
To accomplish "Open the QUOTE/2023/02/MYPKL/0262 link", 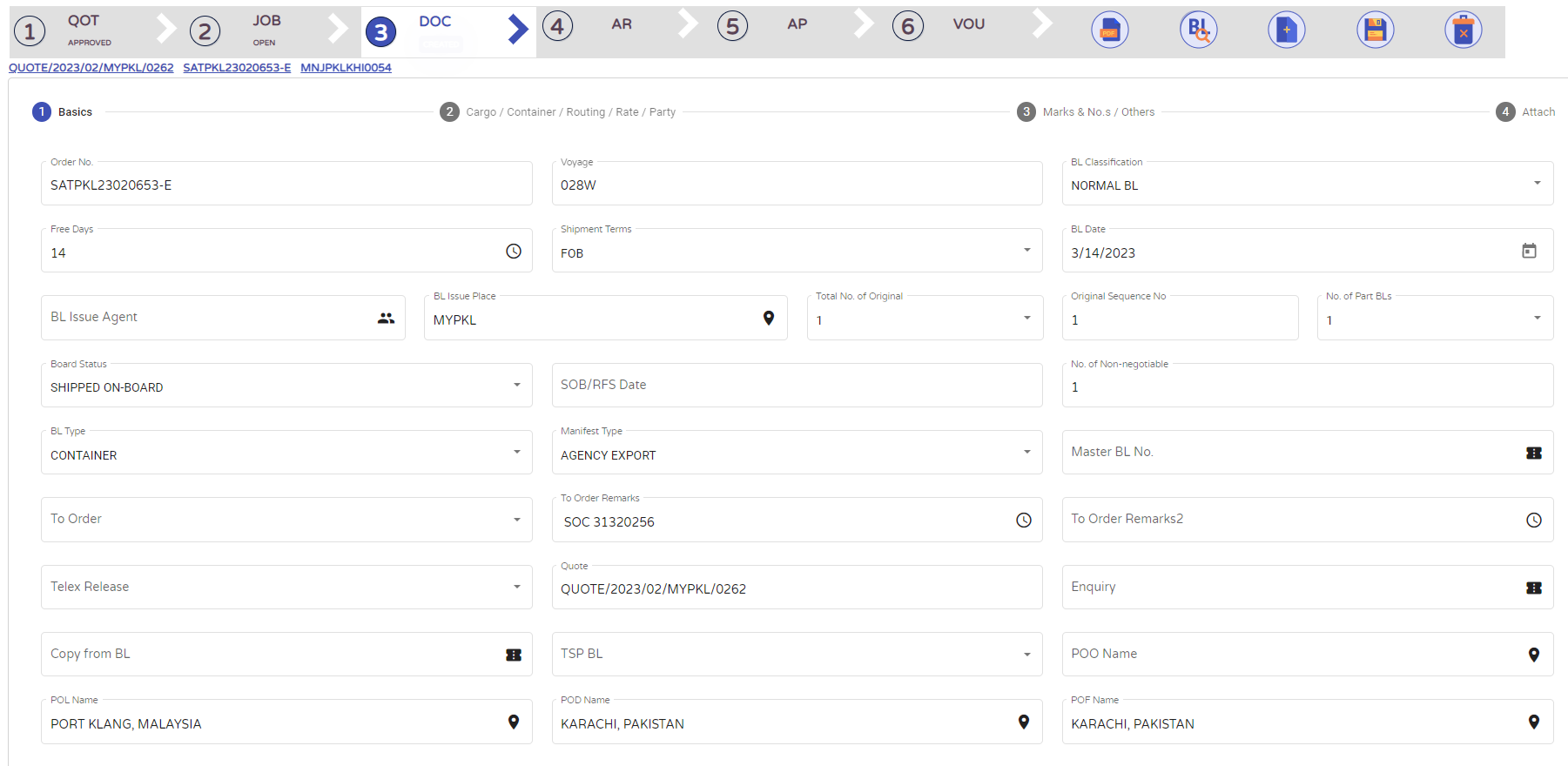I will 91,68.
